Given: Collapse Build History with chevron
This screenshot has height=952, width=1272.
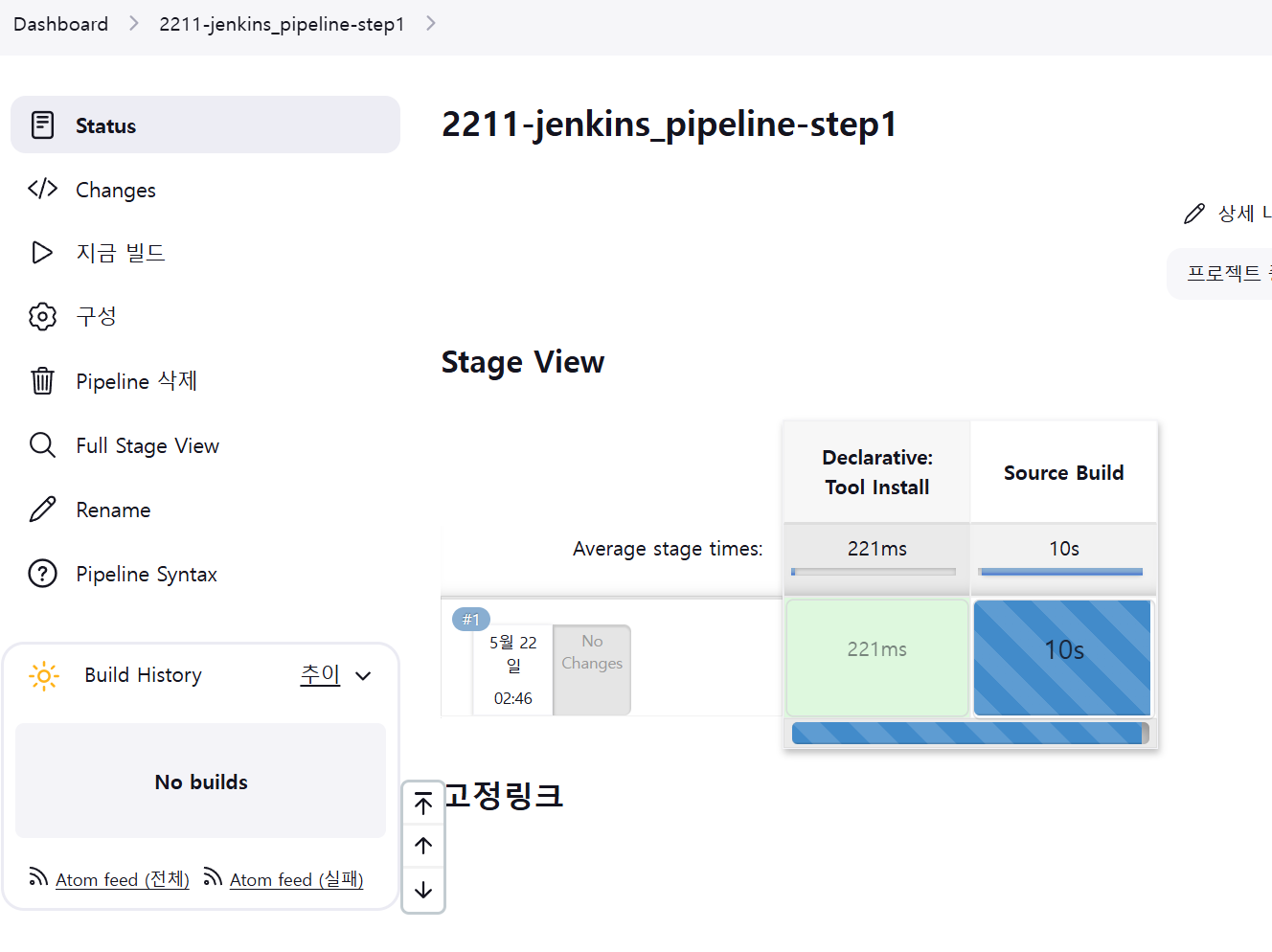Looking at the screenshot, I should coord(363,676).
